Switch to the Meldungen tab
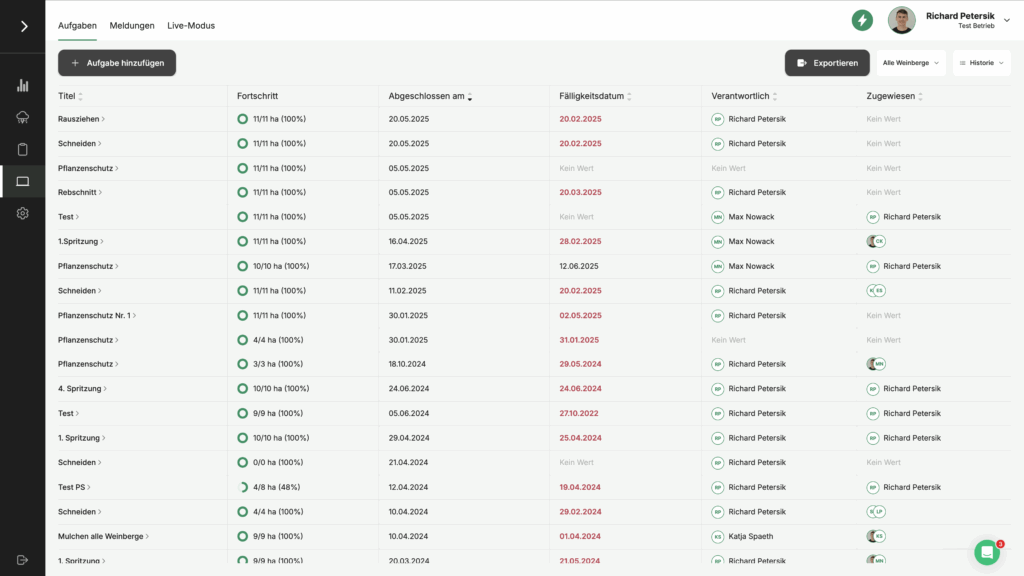The width and height of the screenshot is (1024, 576). 132,25
